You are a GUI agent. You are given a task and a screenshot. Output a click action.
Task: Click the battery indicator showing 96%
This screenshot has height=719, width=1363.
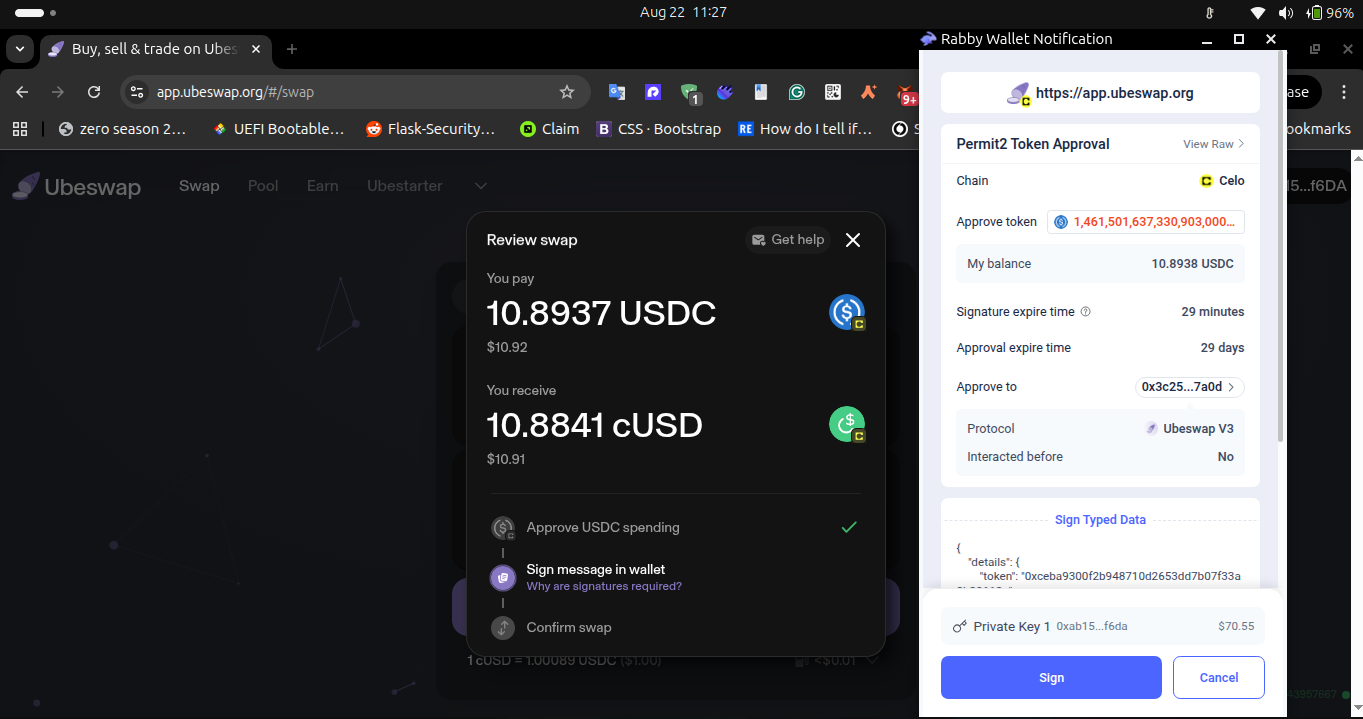(1332, 13)
